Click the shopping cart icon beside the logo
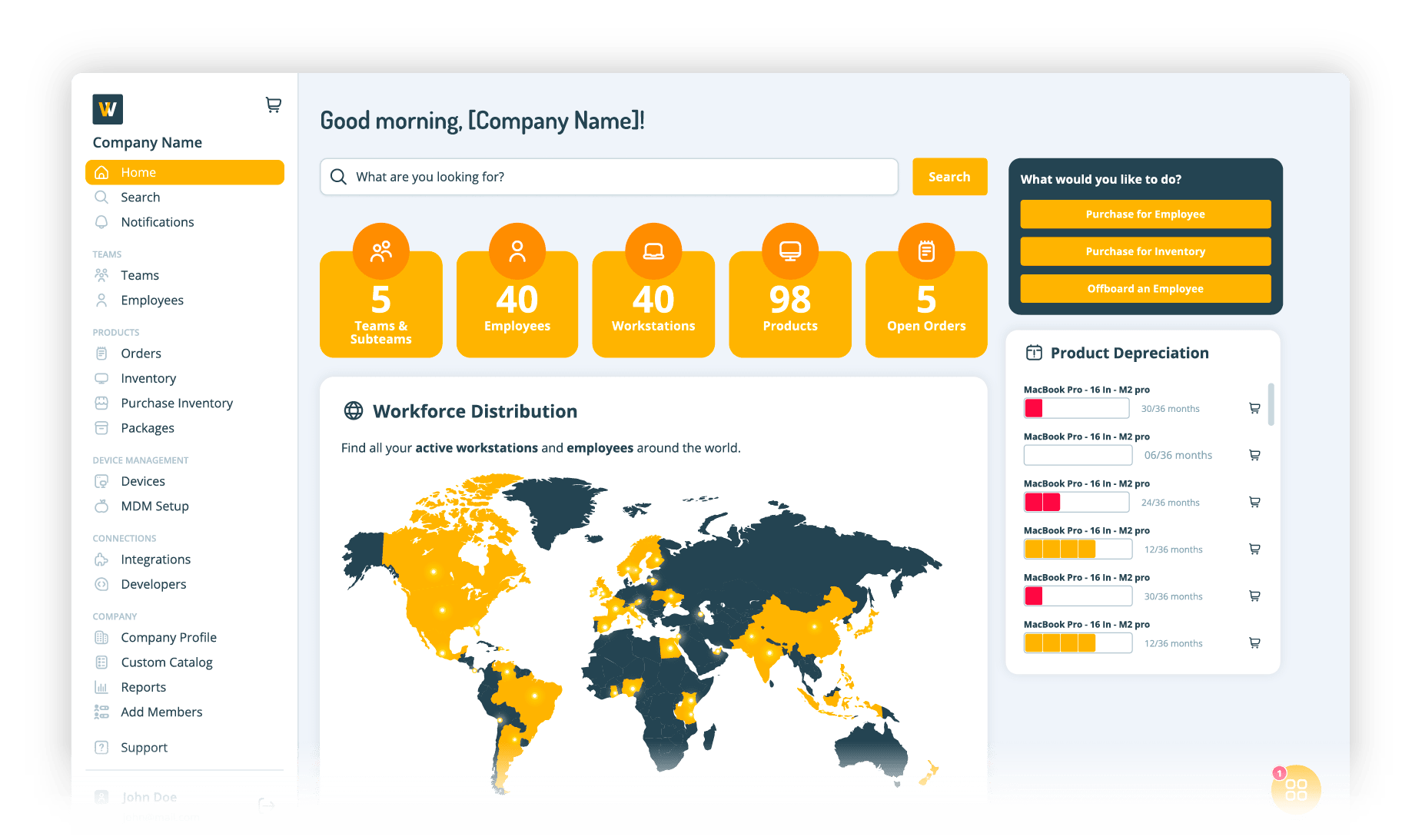The height and width of the screenshot is (840, 1422). [x=273, y=105]
